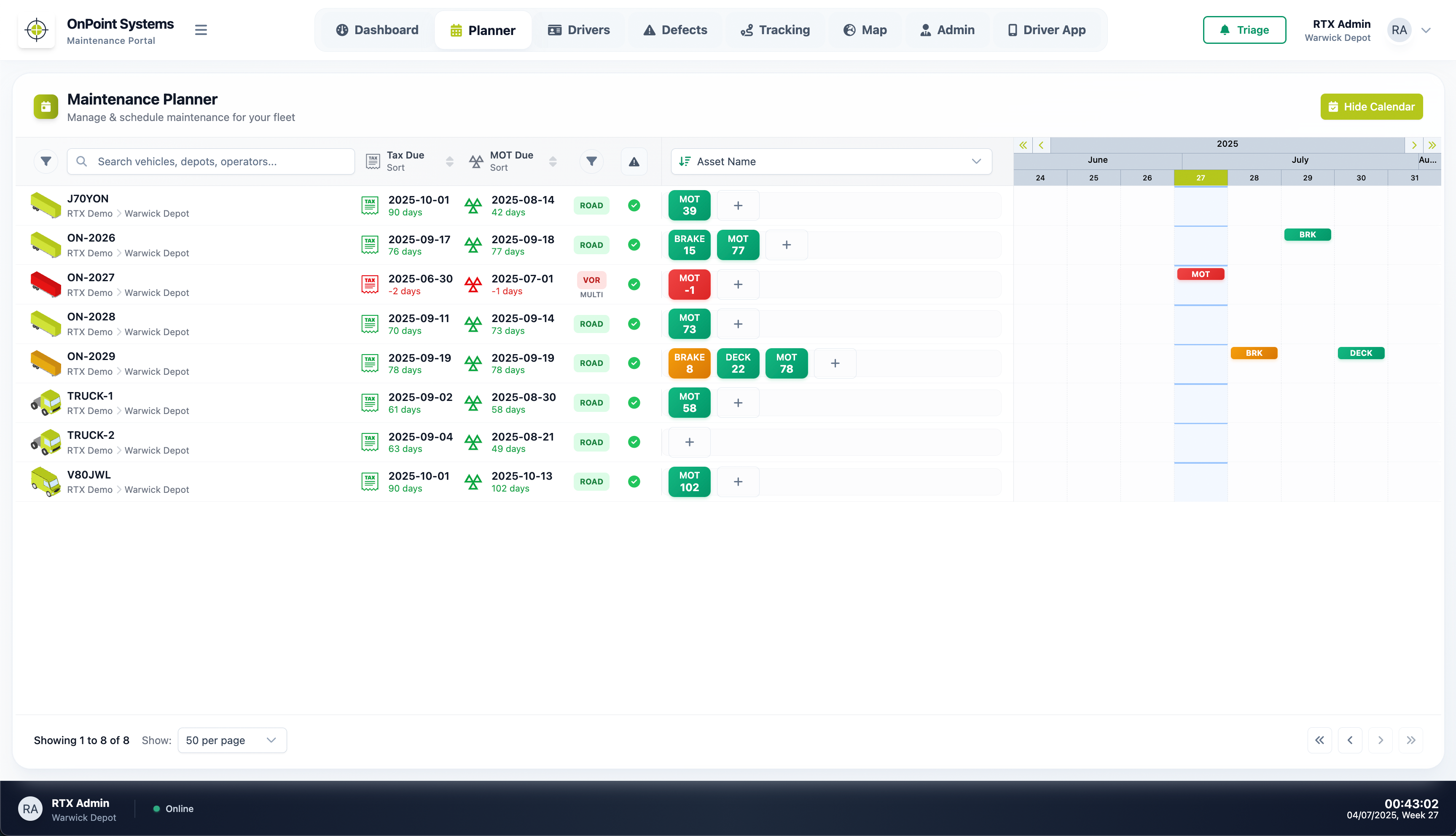The height and width of the screenshot is (836, 1456).
Task: Open the 50 per page dropdown
Action: pos(232,740)
